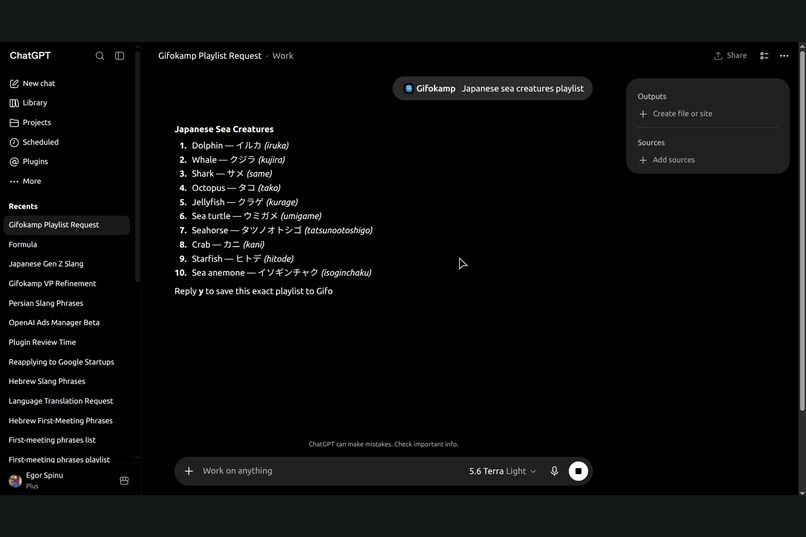Open the Gifokamp VP Refinement chat
The height and width of the screenshot is (537, 806).
(67, 284)
